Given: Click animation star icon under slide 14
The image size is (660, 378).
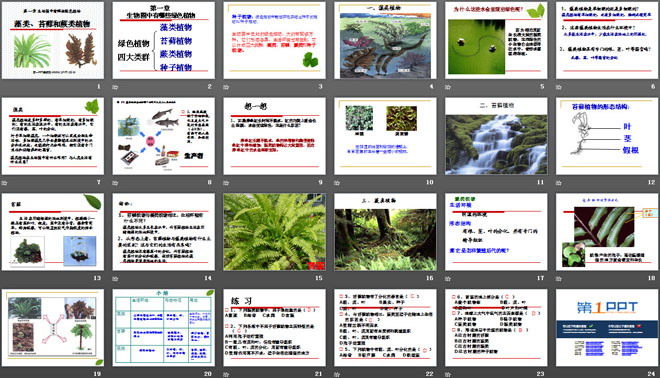Looking at the screenshot, I should pyautogui.click(x=115, y=279).
